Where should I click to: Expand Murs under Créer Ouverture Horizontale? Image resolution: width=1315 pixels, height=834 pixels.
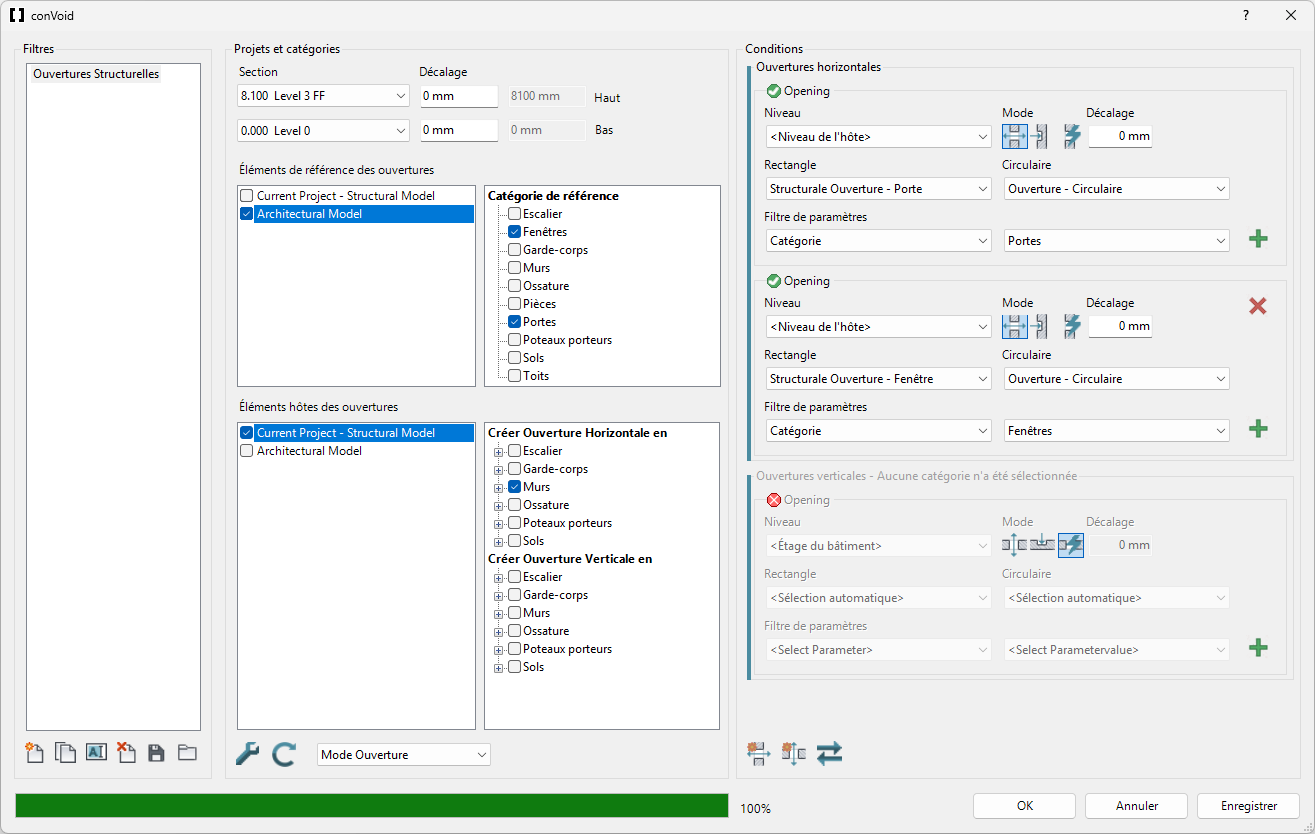[x=498, y=488]
